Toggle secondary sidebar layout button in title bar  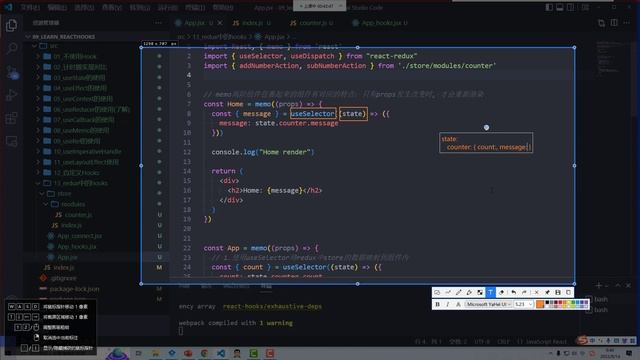click(571, 7)
